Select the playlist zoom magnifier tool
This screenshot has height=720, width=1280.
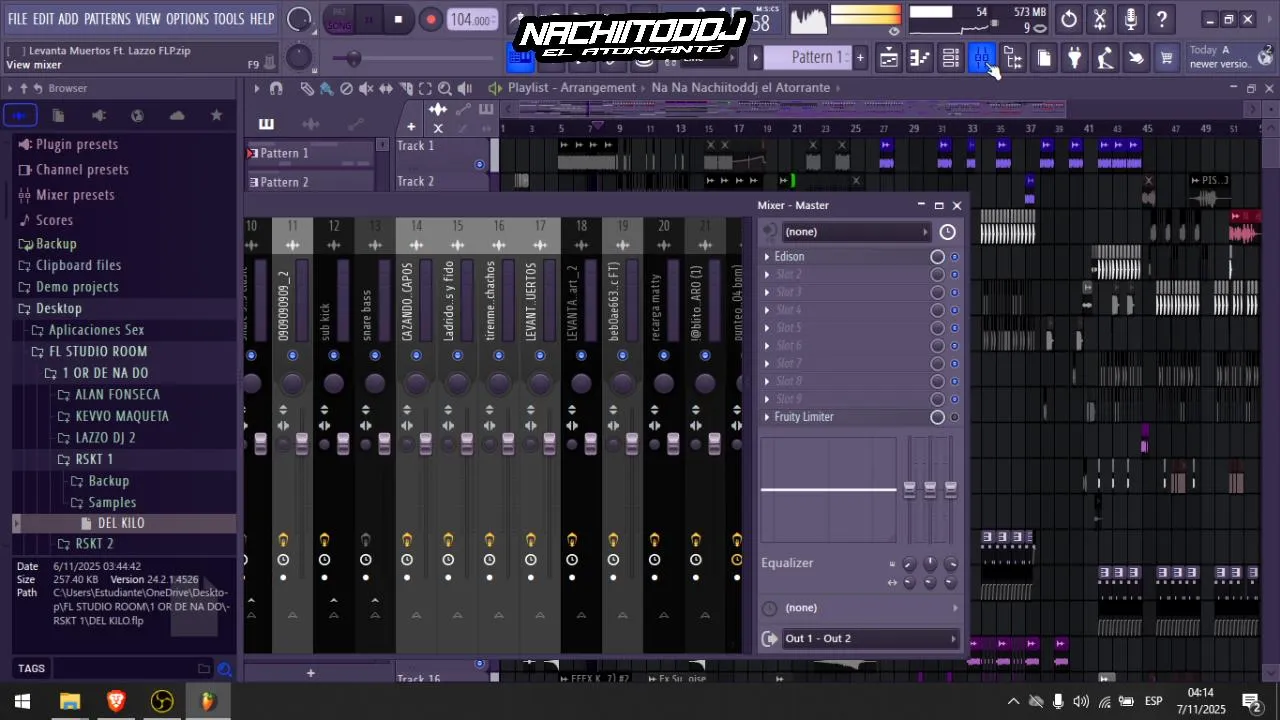pos(445,88)
